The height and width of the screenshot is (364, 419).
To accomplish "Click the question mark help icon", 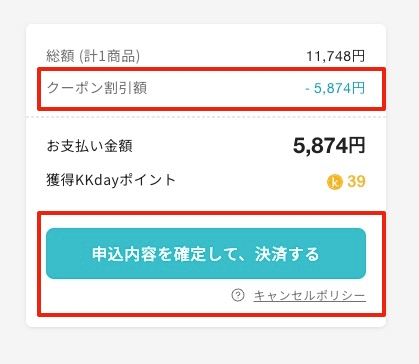I will coord(238,295).
